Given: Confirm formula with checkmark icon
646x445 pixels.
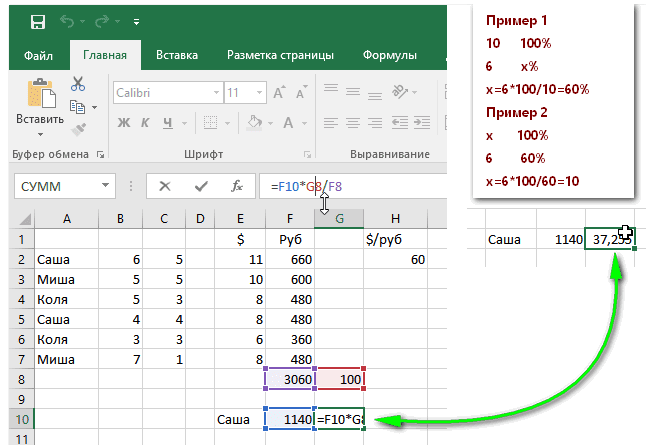Looking at the screenshot, I should (x=201, y=187).
